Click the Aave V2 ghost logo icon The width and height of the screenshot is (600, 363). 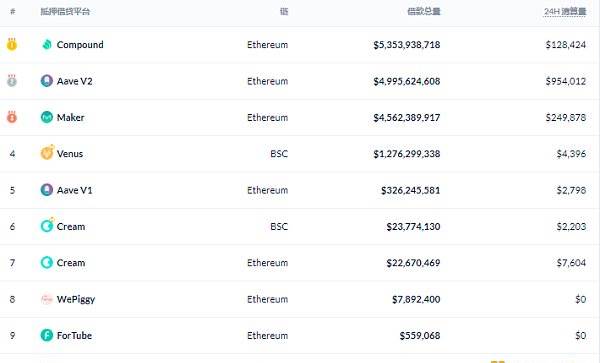pyautogui.click(x=47, y=81)
